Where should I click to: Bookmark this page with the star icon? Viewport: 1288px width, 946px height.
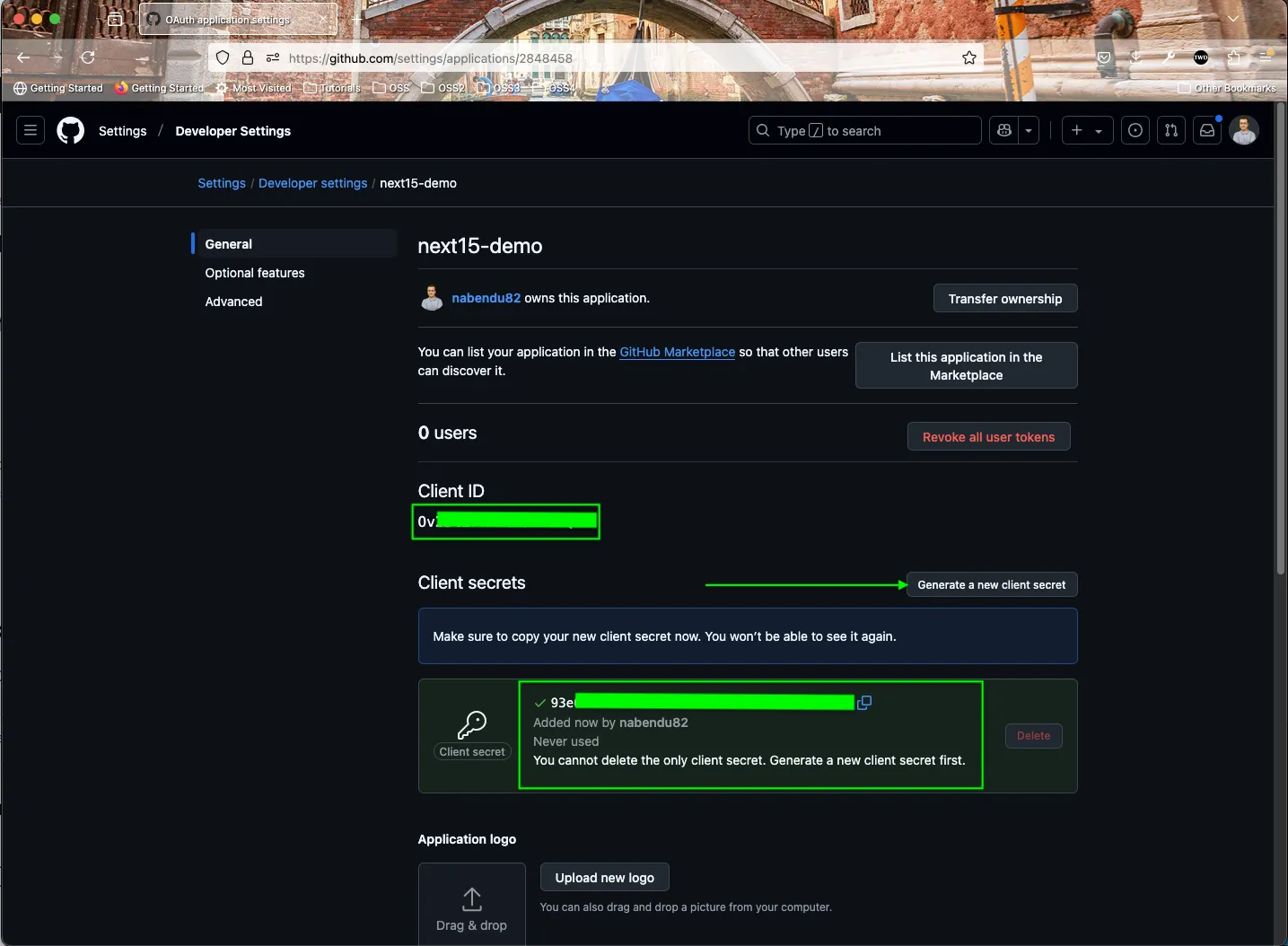969,57
